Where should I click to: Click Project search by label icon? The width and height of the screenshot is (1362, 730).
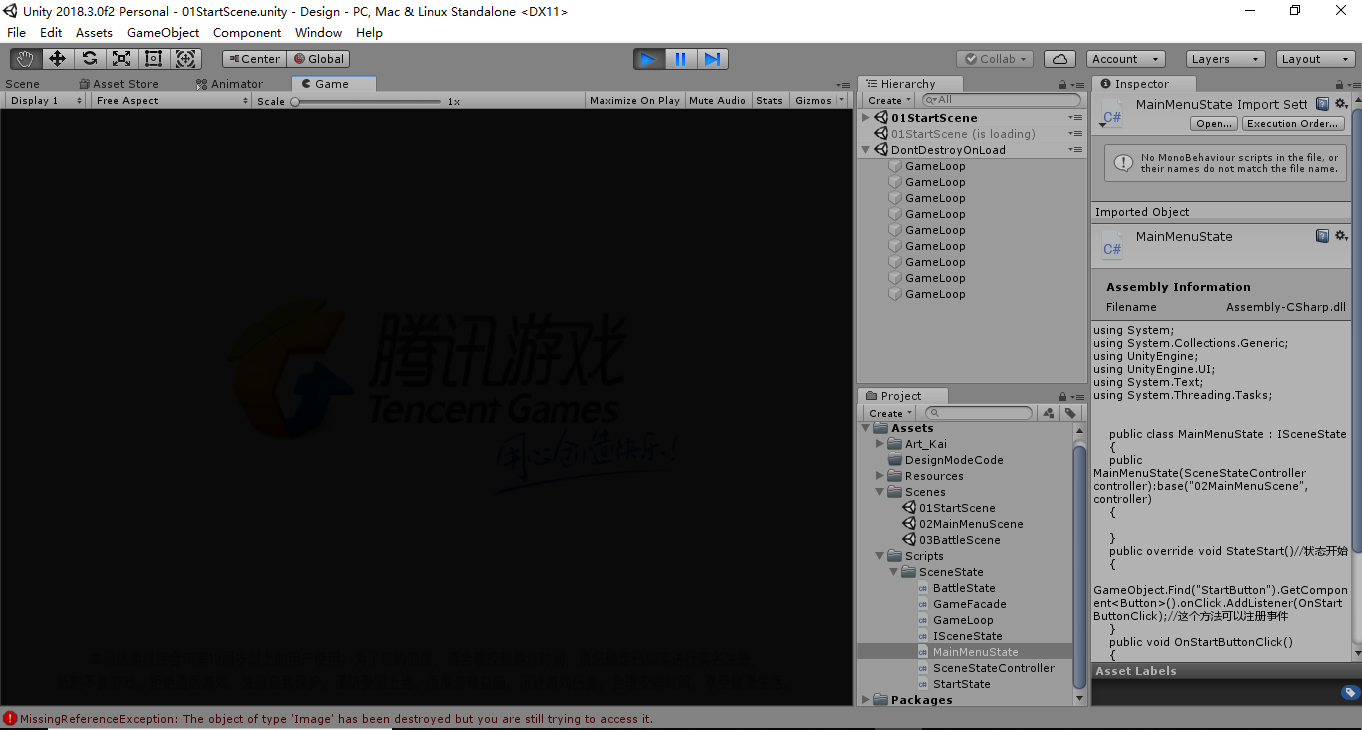pos(1070,413)
